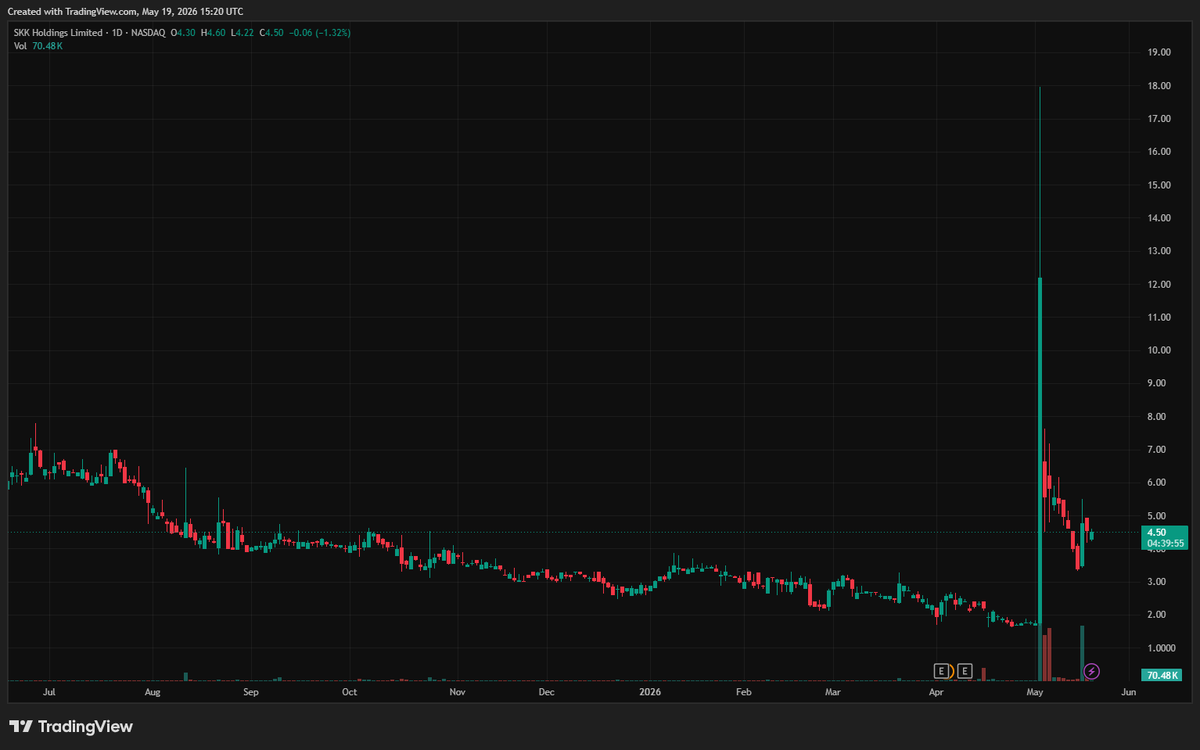1200x750 pixels.
Task: Click the green 4.50 current price label
Action: click(x=1157, y=532)
